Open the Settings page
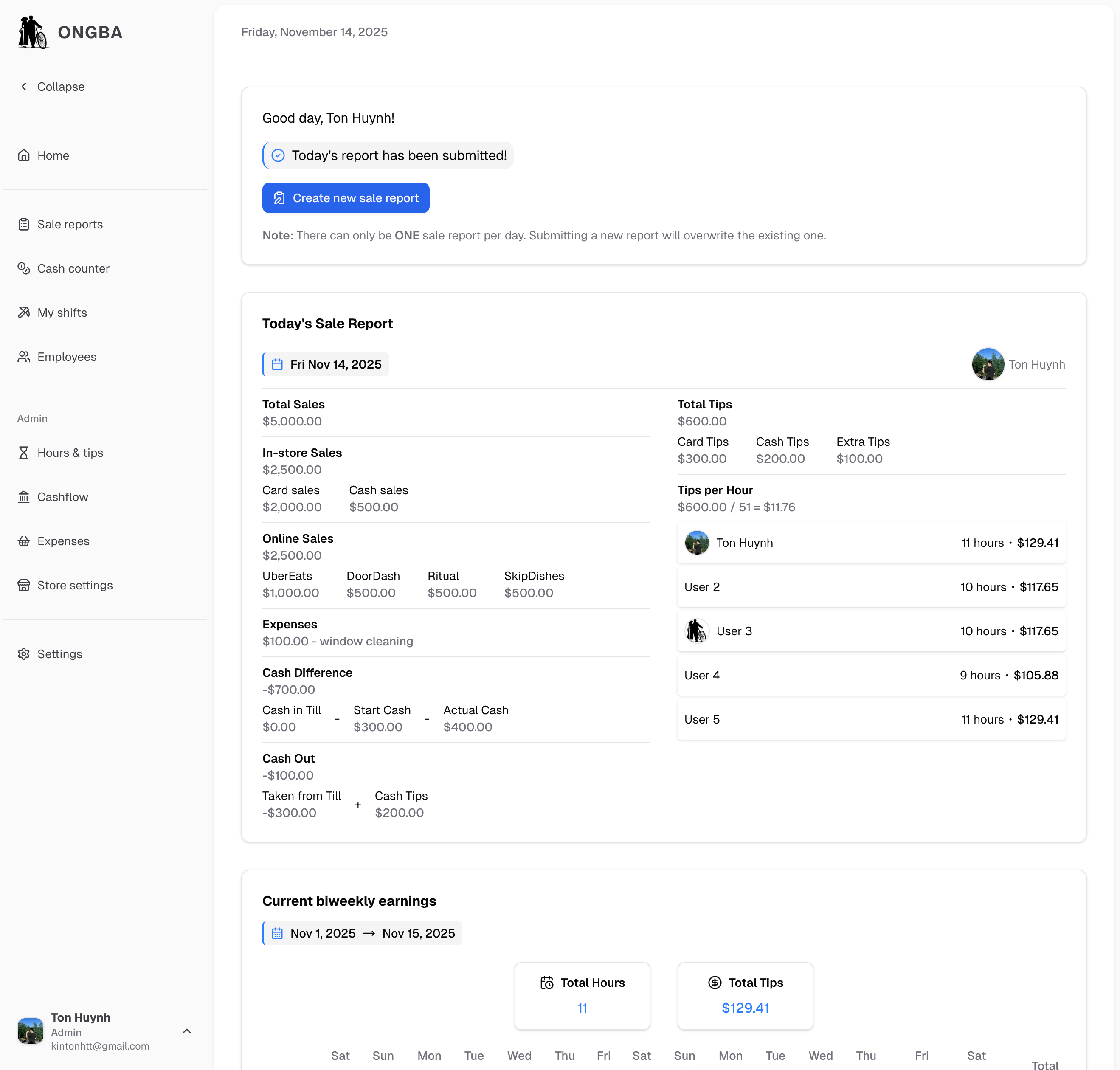This screenshot has width=1120, height=1070. [x=59, y=653]
